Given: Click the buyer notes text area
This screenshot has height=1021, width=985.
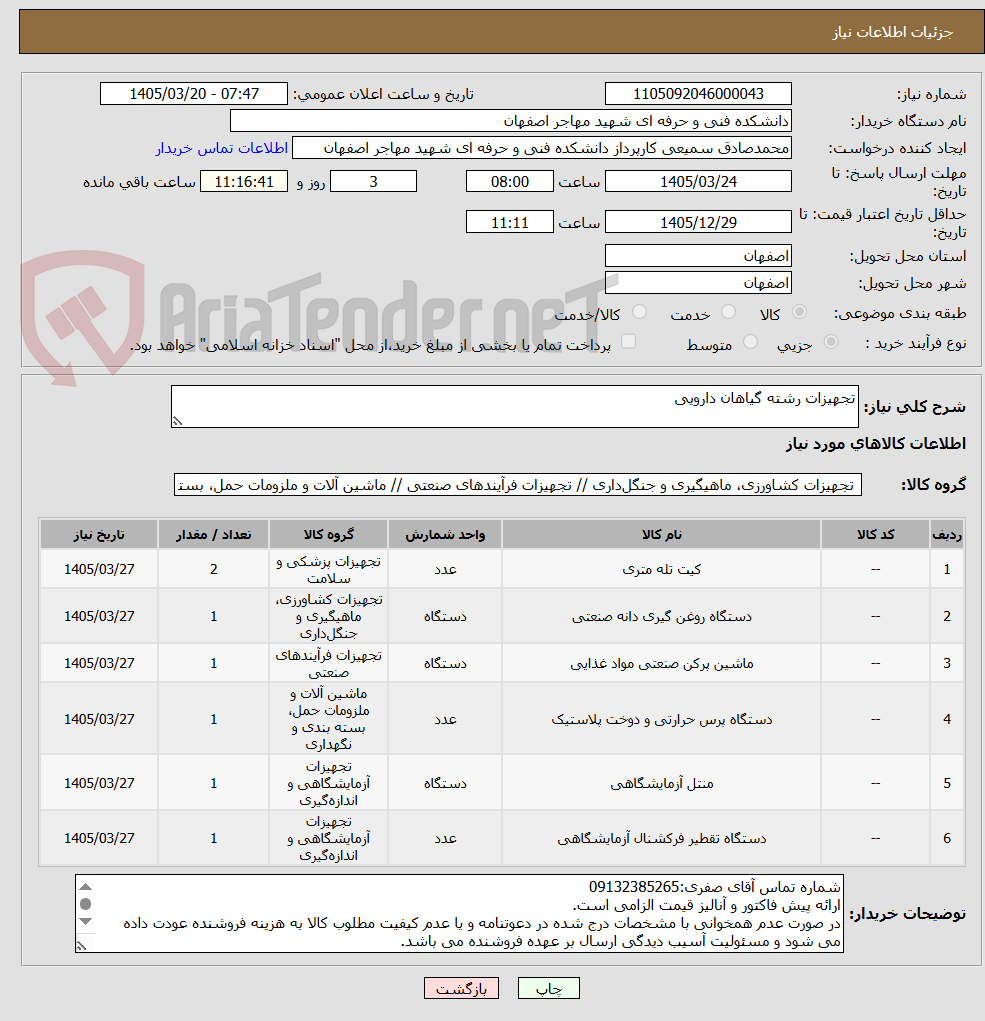Looking at the screenshot, I should [x=460, y=914].
